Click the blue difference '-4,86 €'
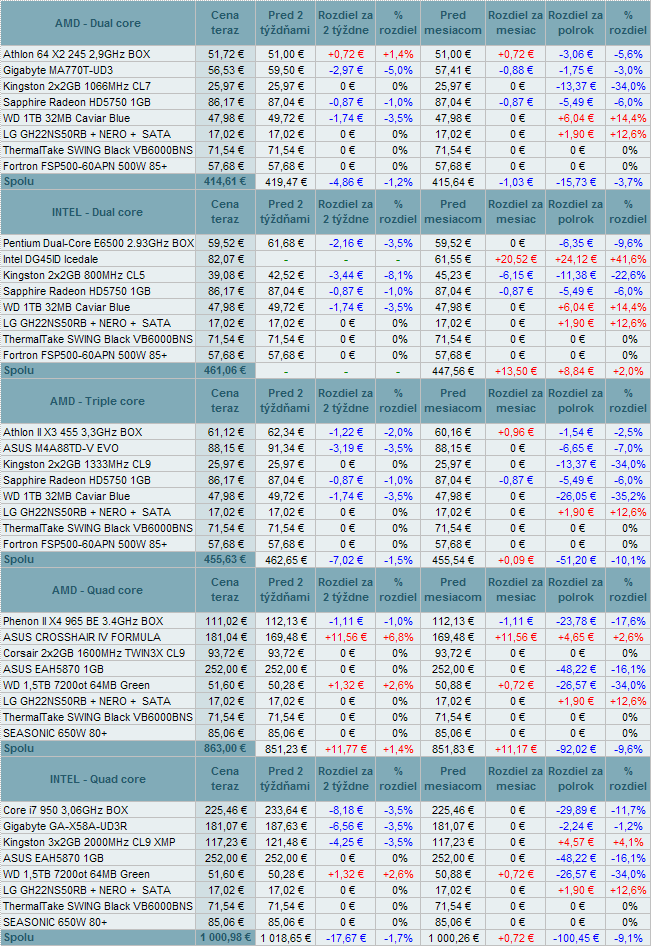This screenshot has height=946, width=651. pyautogui.click(x=346, y=182)
